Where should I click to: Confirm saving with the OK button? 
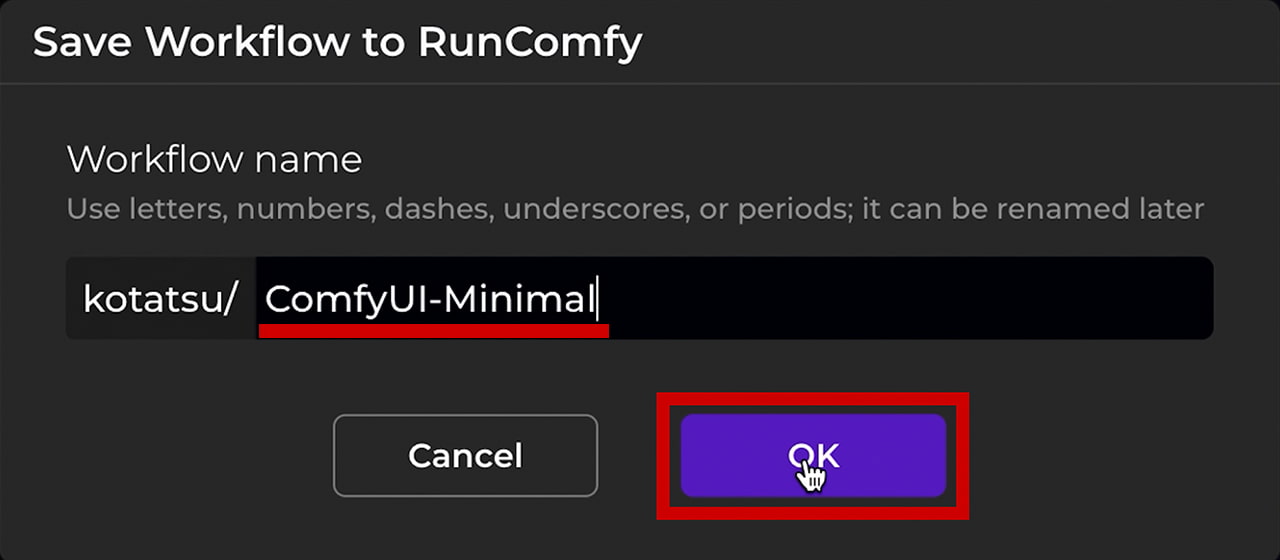(813, 455)
